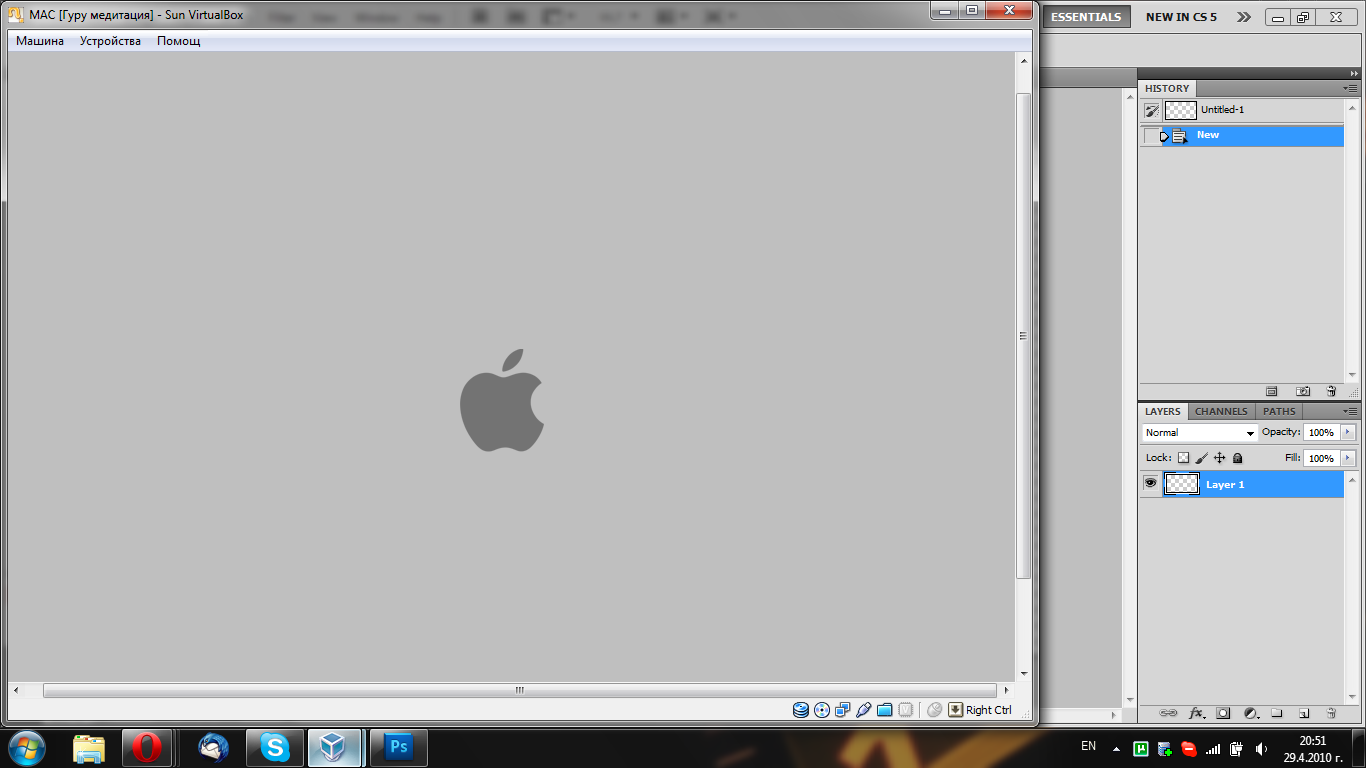Click the hard disk activity icon in VirtualBox status bar
This screenshot has height=768, width=1366.
point(800,710)
